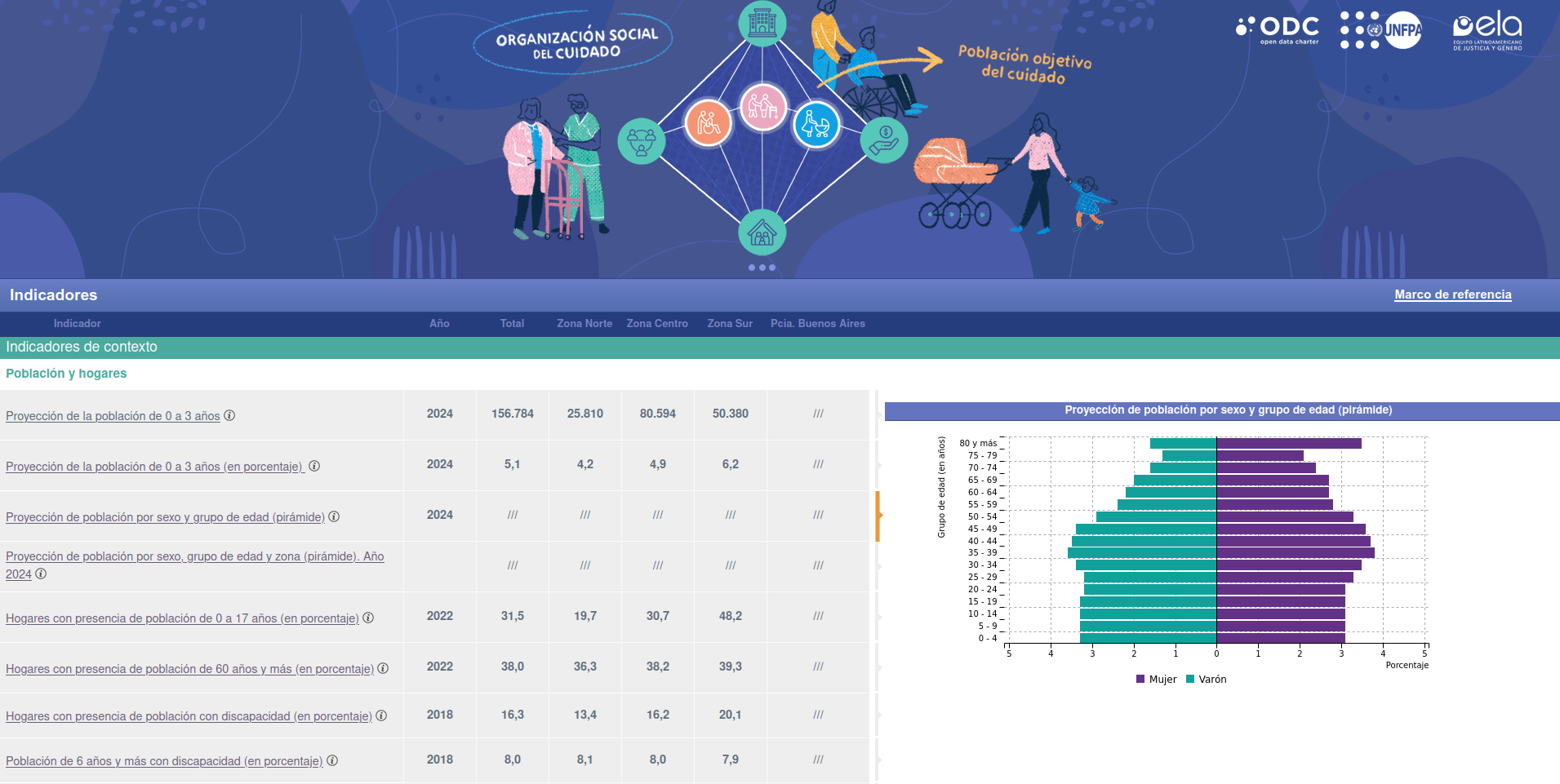Expand chart arrow for first 0 a 3 años row
The image size is (1560, 784).
coord(879,414)
